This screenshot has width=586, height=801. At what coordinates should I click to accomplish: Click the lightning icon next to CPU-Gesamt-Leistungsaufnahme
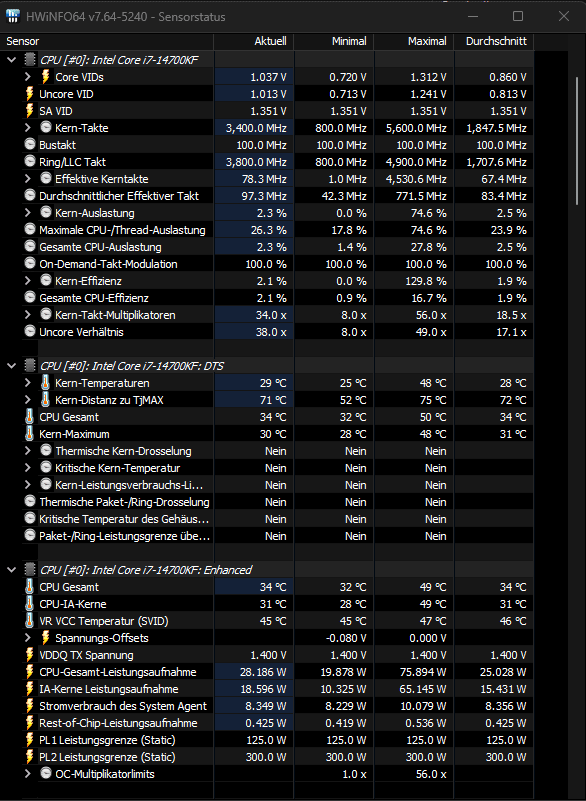click(30, 672)
